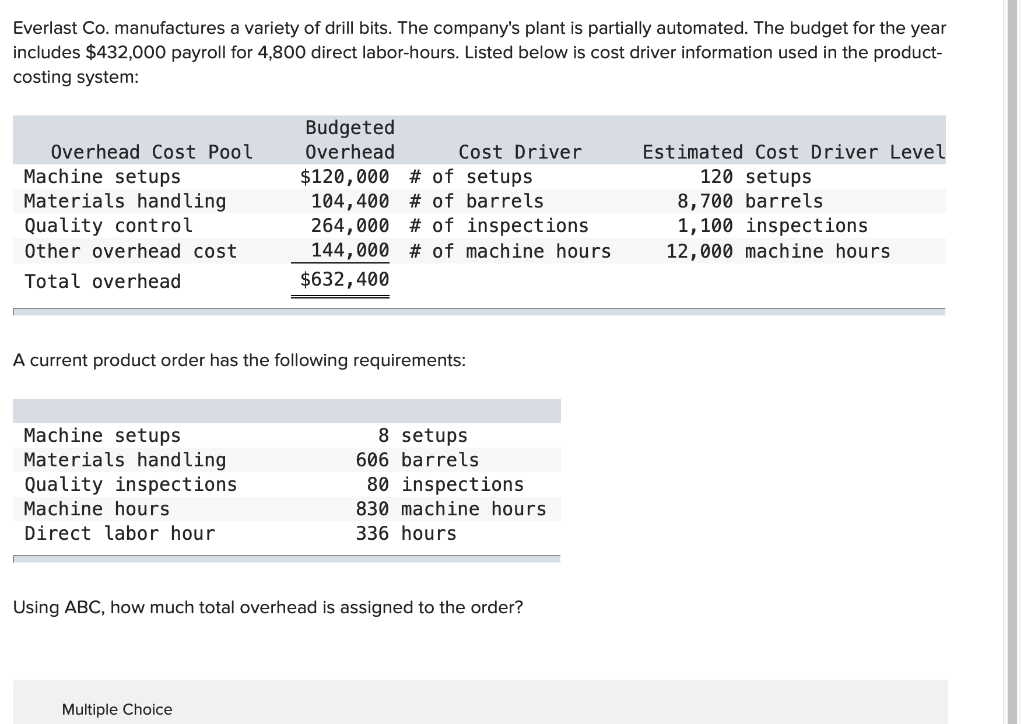Click the 'Estimated Cost Driver Level' header
The height and width of the screenshot is (724, 1024).
[793, 152]
